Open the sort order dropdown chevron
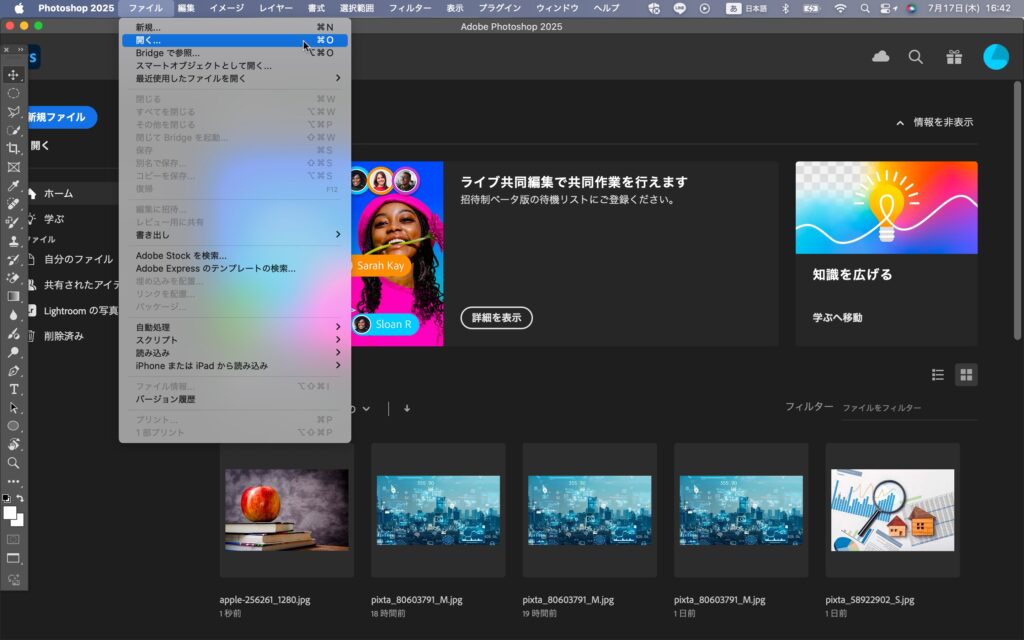Viewport: 1024px width, 640px height. [x=366, y=409]
